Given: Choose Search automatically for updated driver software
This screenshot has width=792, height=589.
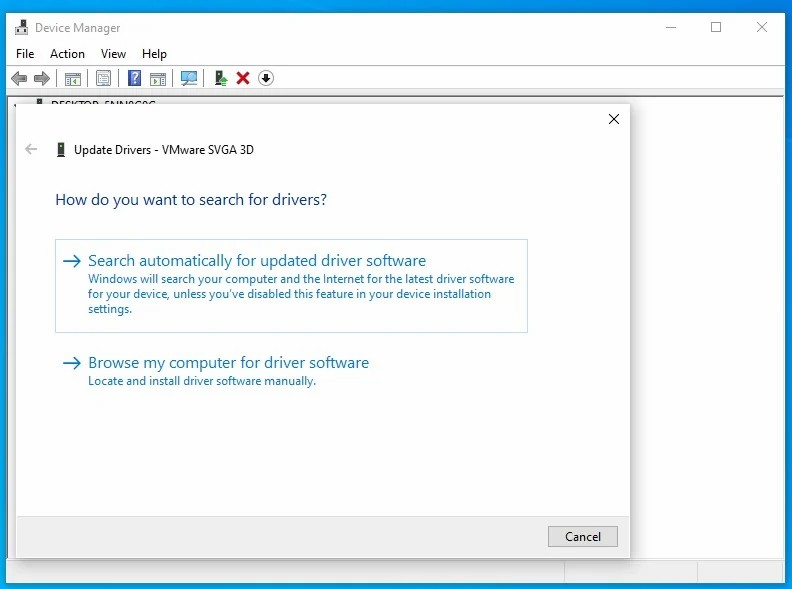Looking at the screenshot, I should click(x=291, y=286).
